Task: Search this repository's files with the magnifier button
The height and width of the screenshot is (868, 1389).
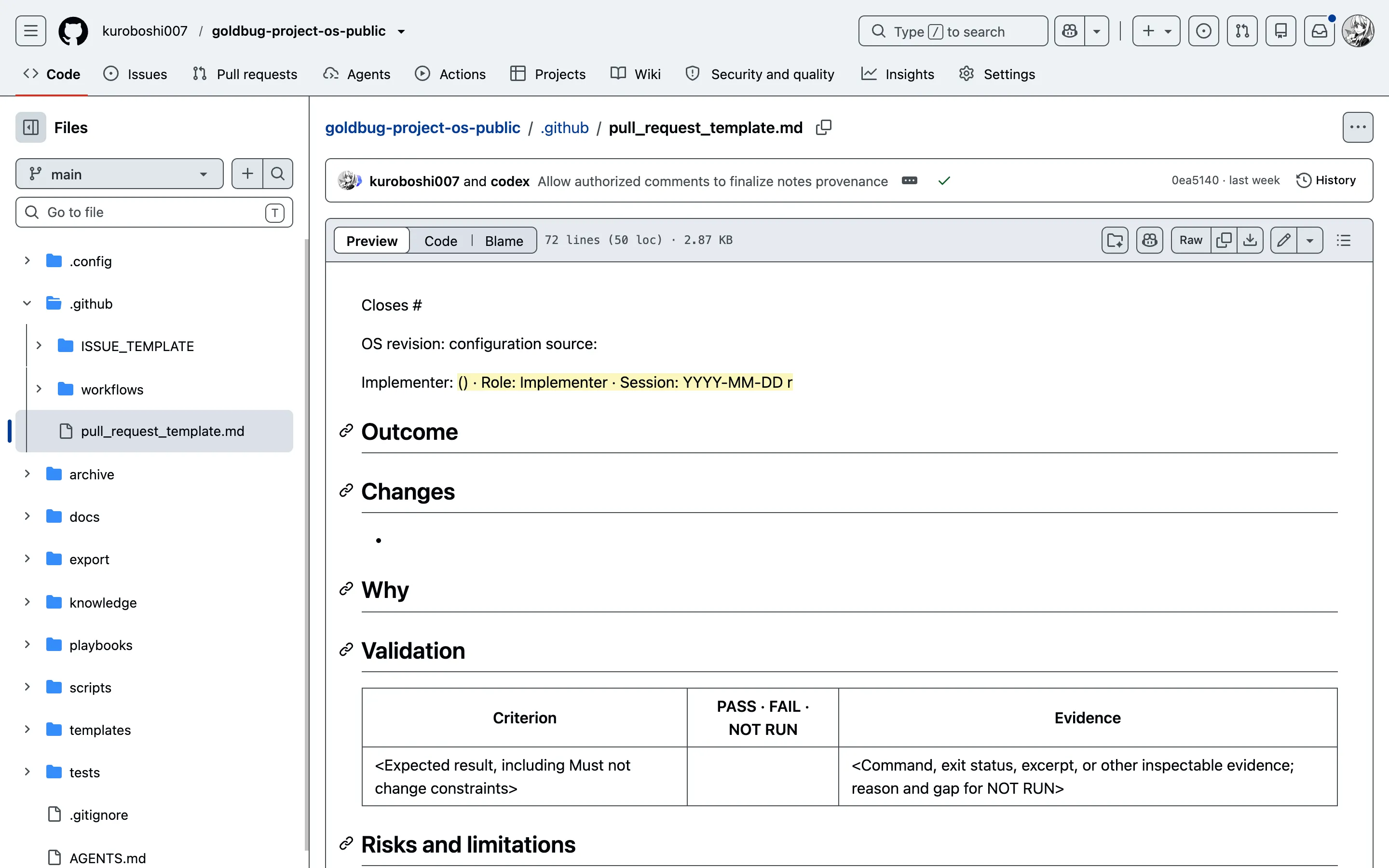Action: pyautogui.click(x=278, y=174)
